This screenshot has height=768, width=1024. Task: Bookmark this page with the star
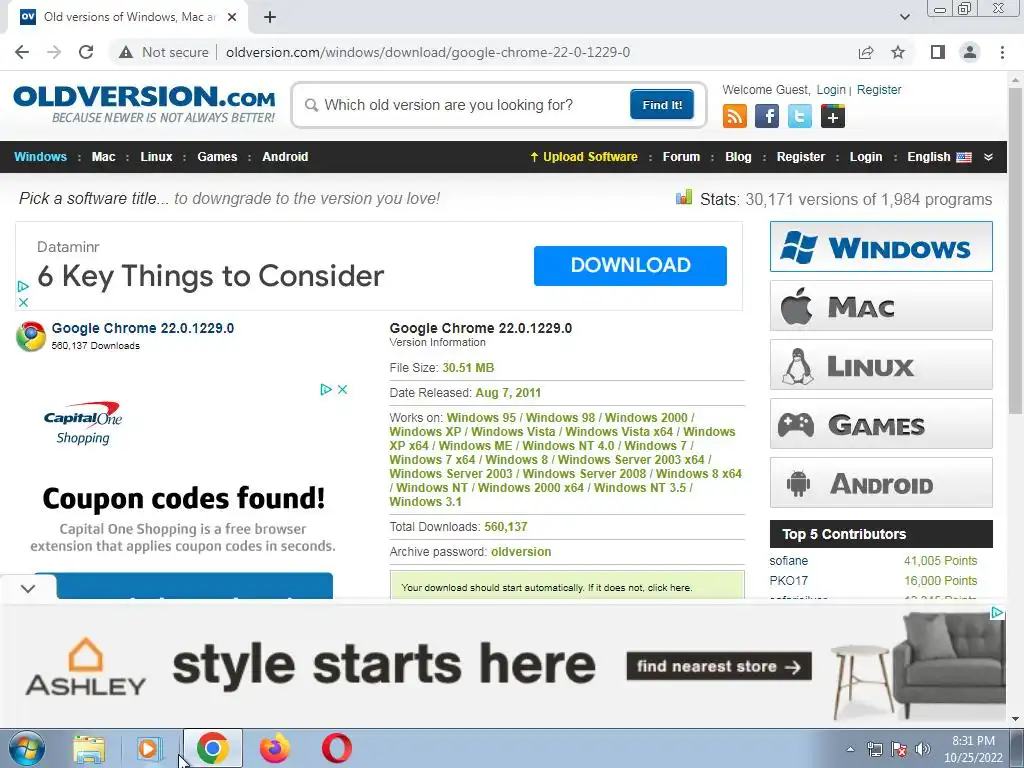coord(898,52)
